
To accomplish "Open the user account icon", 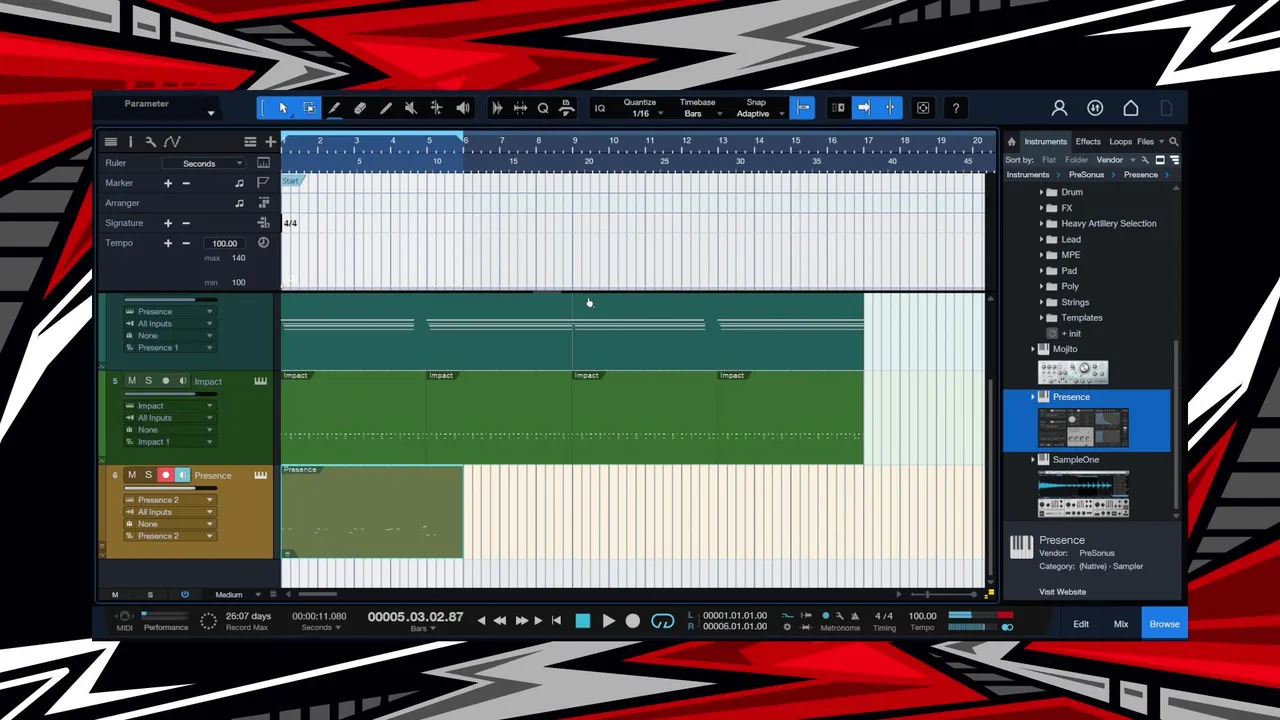I will pyautogui.click(x=1059, y=108).
